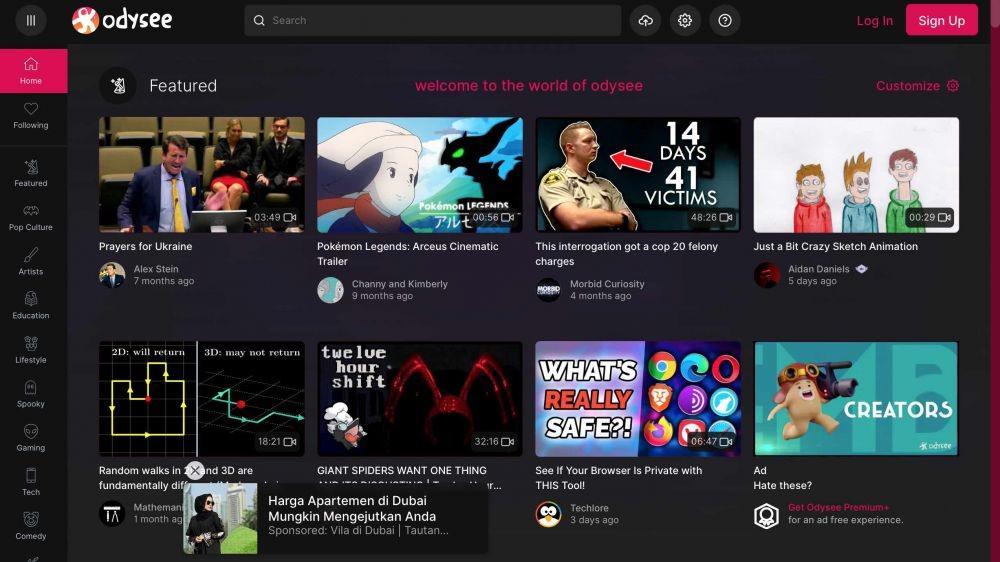The width and height of the screenshot is (1000, 562).
Task: Click the Search input field
Action: [432, 20]
